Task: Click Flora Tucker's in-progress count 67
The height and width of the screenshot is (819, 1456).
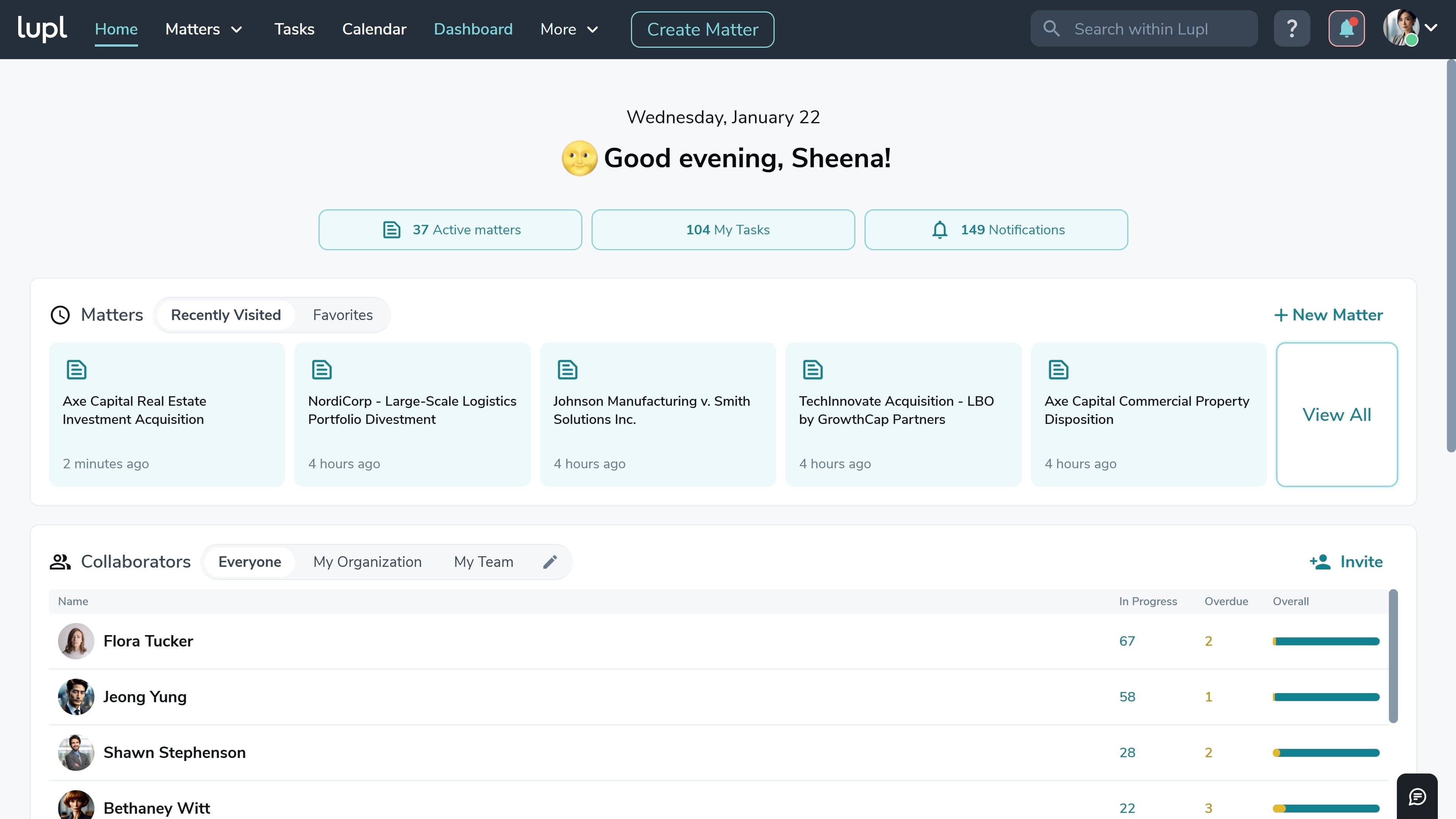Action: point(1127,641)
